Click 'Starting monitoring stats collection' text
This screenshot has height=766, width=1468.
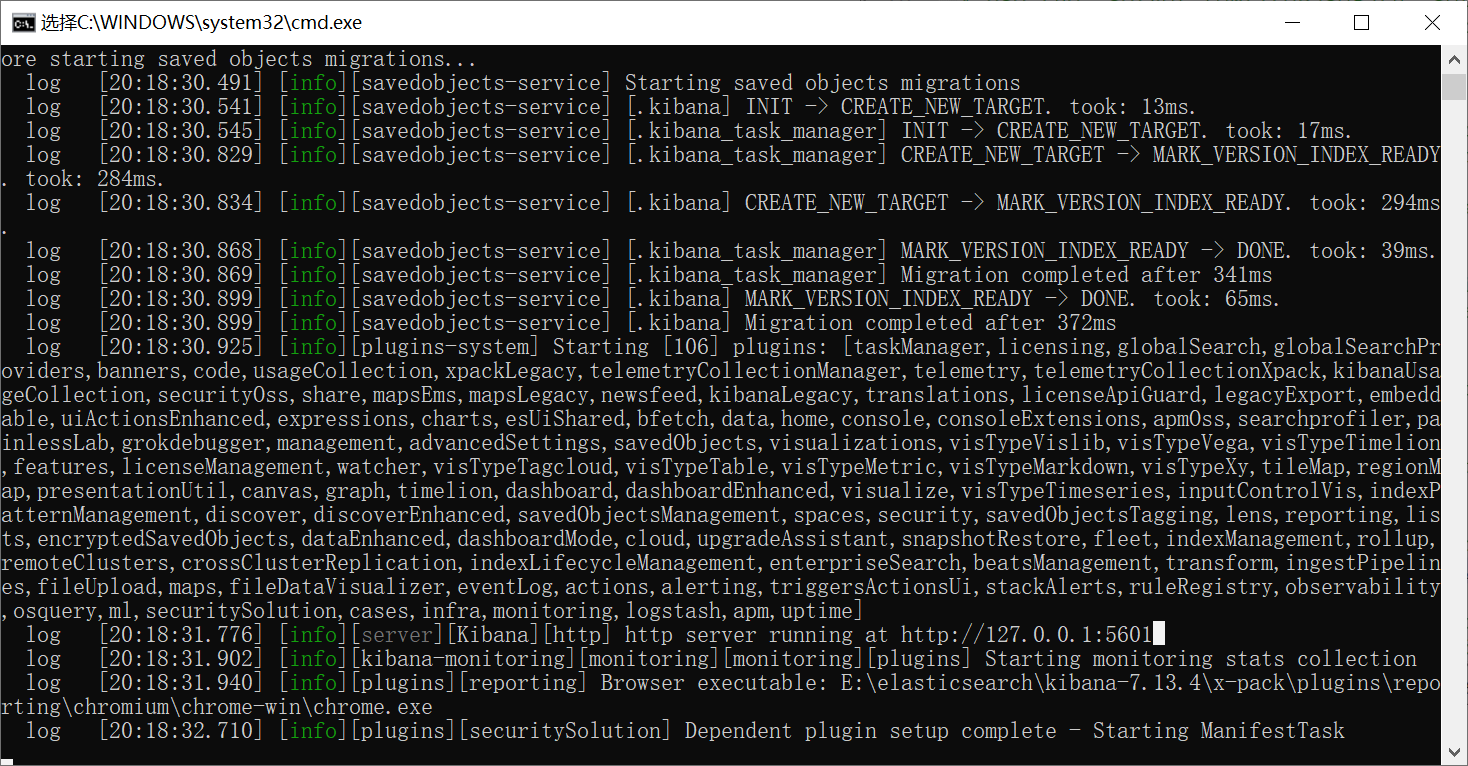click(x=1201, y=658)
